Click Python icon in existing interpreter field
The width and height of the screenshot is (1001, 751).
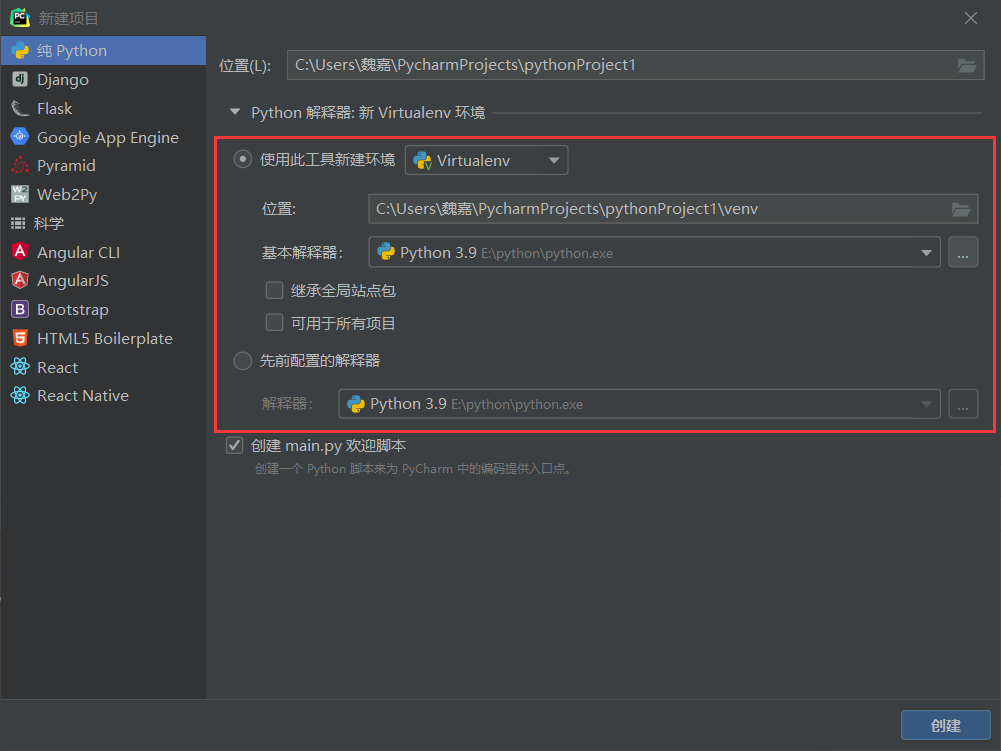coord(356,404)
